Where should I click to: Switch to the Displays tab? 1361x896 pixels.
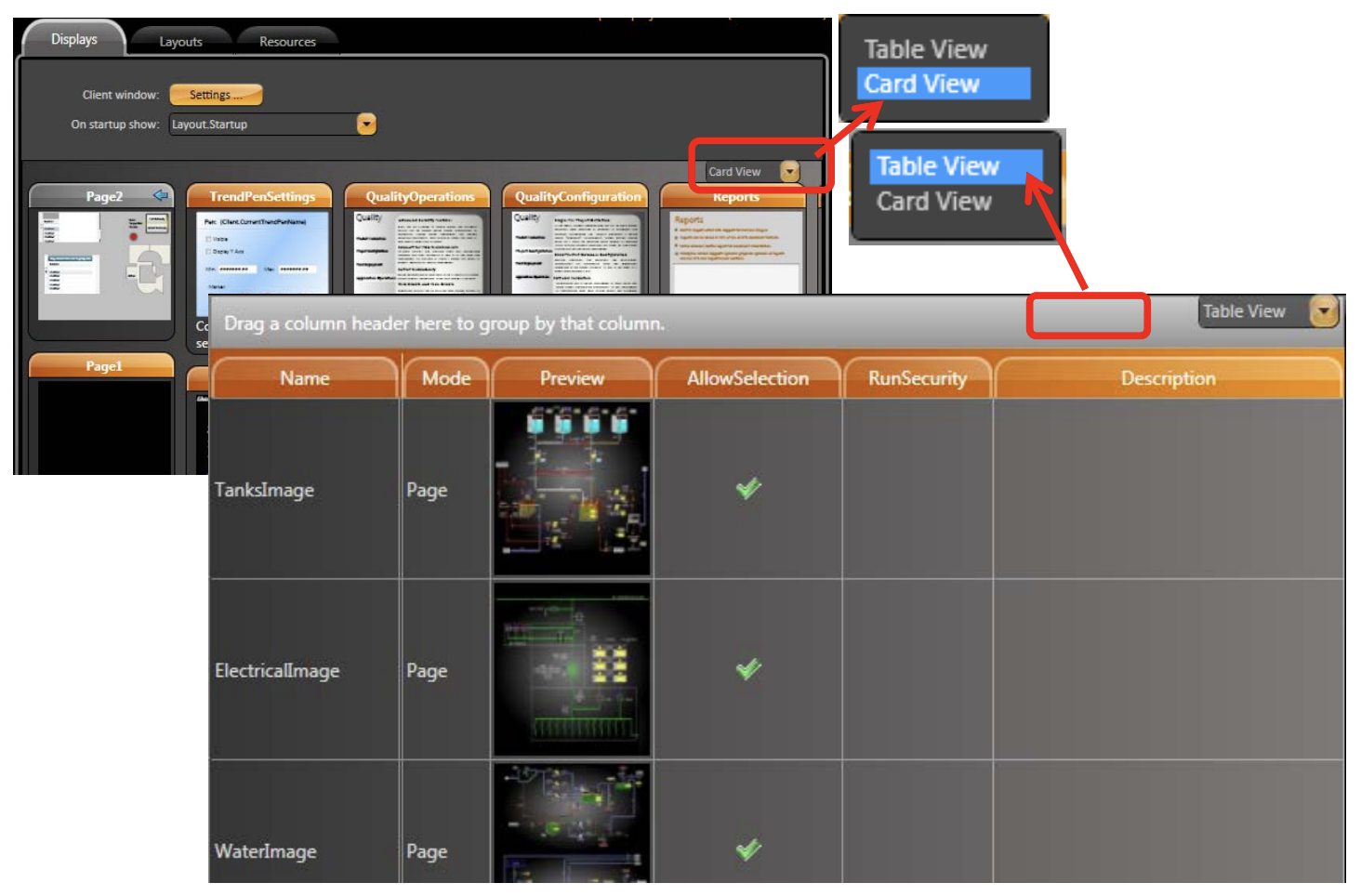click(x=73, y=39)
